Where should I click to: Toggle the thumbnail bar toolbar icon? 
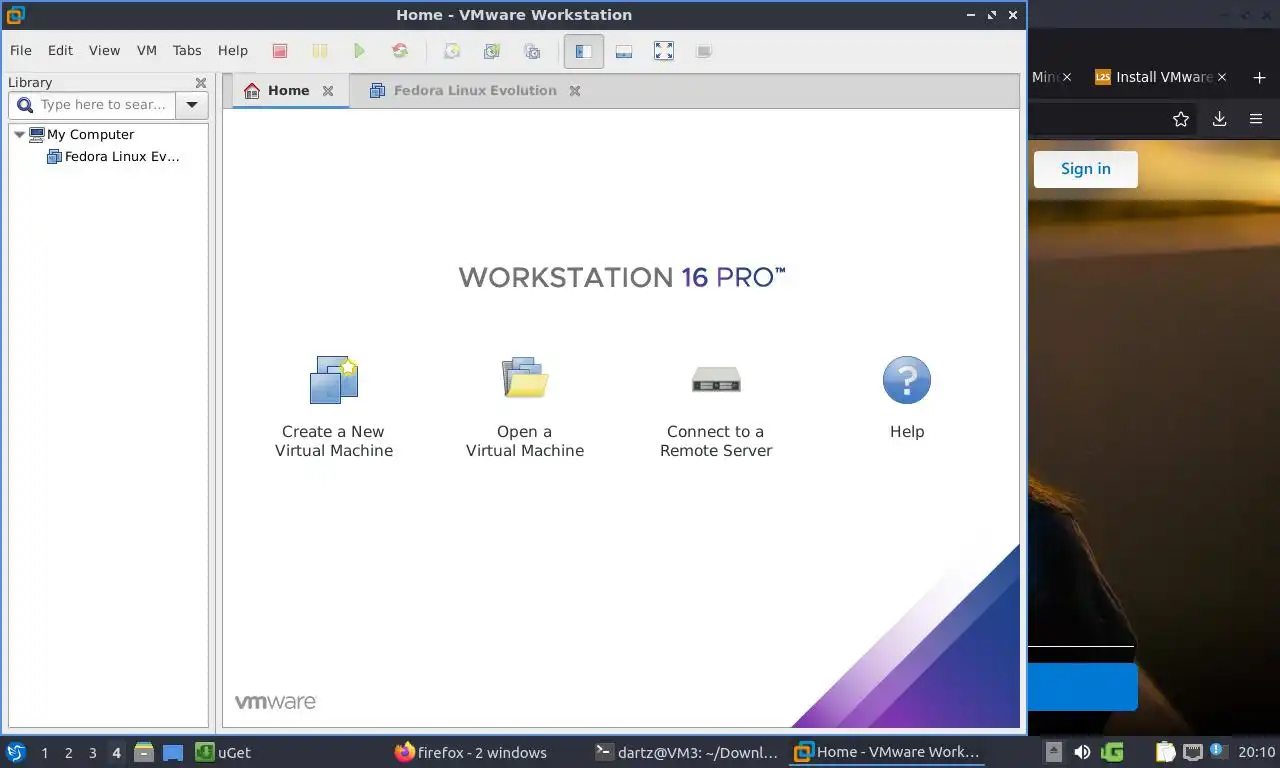coord(624,51)
